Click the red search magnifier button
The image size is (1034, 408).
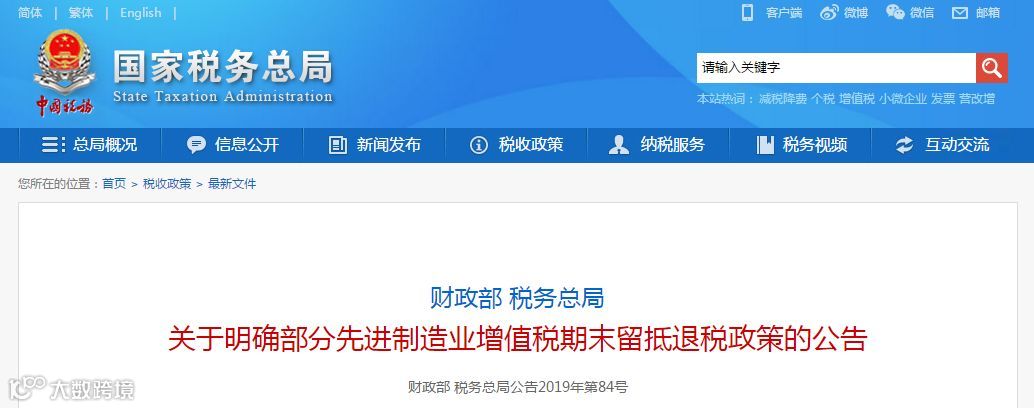pyautogui.click(x=992, y=68)
